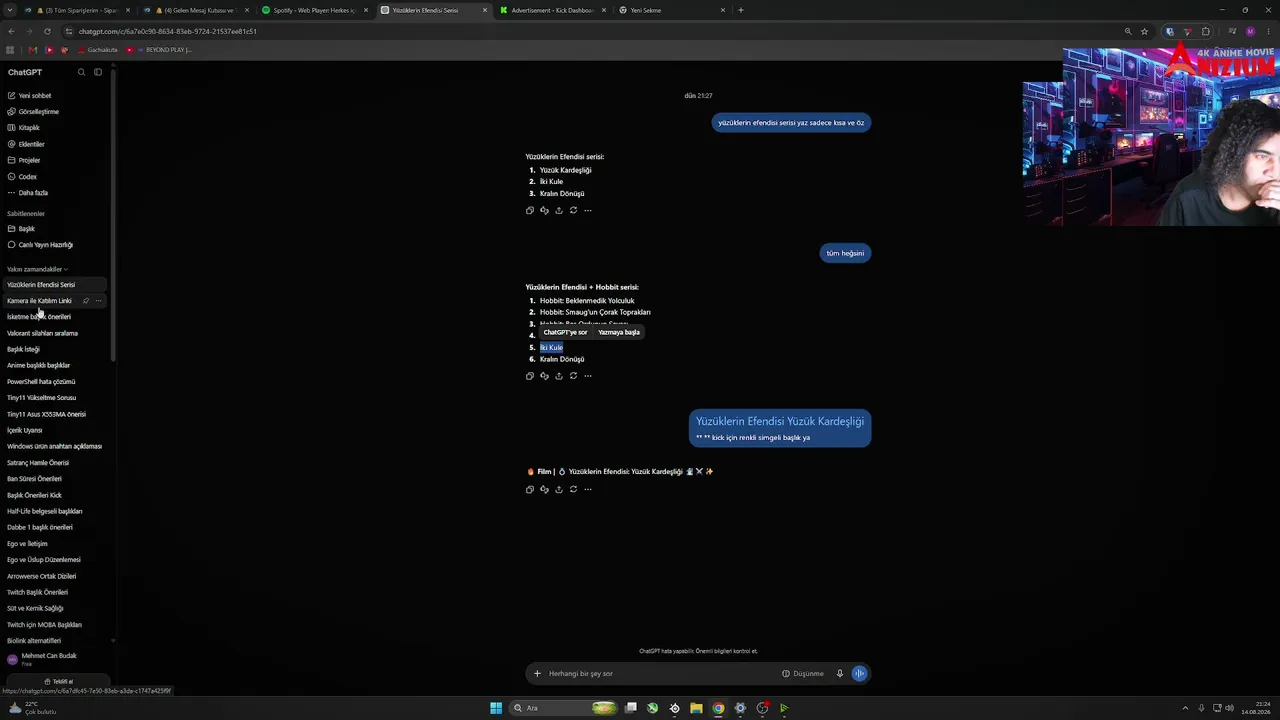
Task: Rate the Hobbit serisi list response
Action: pyautogui.click(x=544, y=376)
